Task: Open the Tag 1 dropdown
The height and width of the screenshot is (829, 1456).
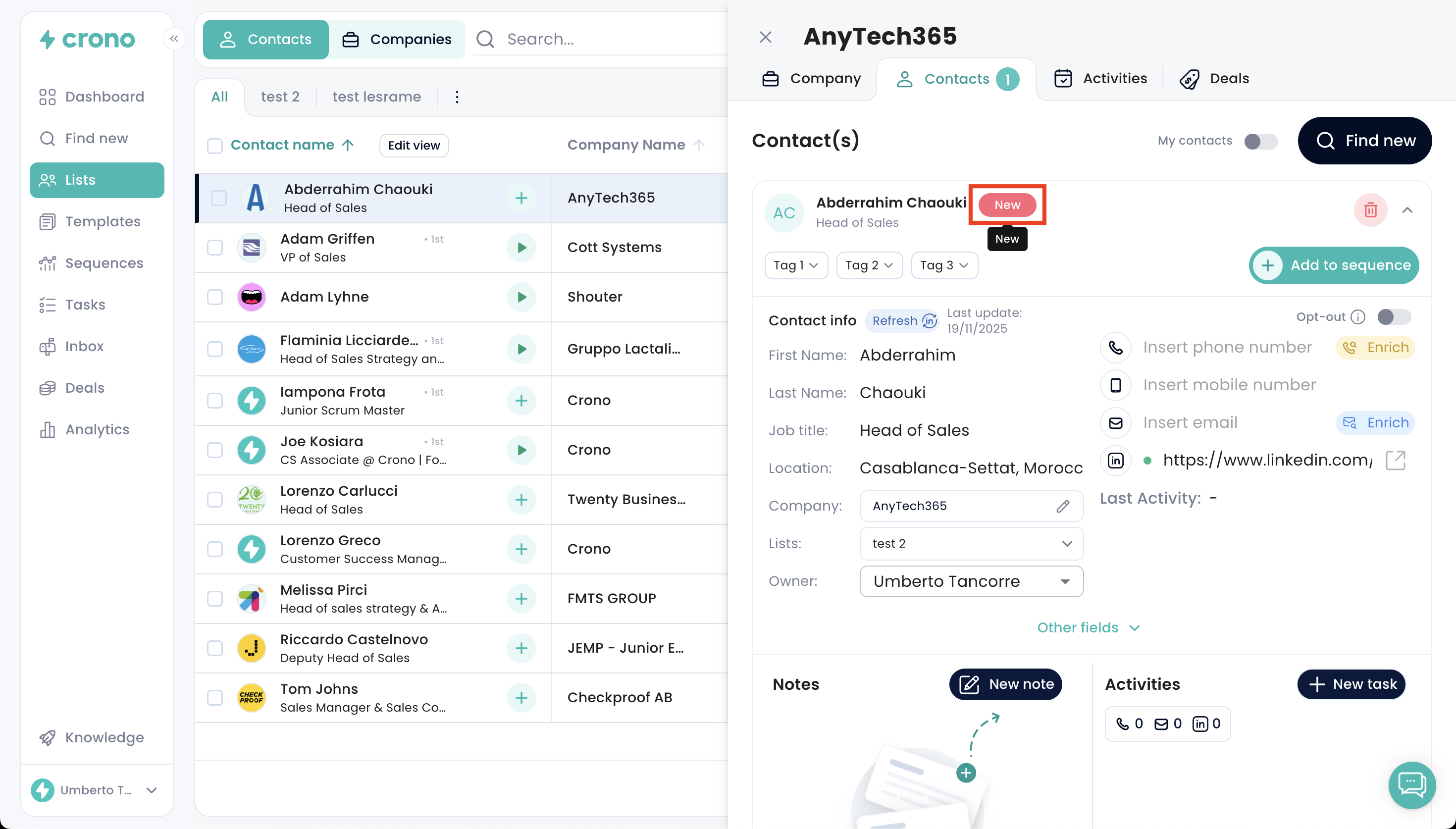Action: click(x=795, y=265)
